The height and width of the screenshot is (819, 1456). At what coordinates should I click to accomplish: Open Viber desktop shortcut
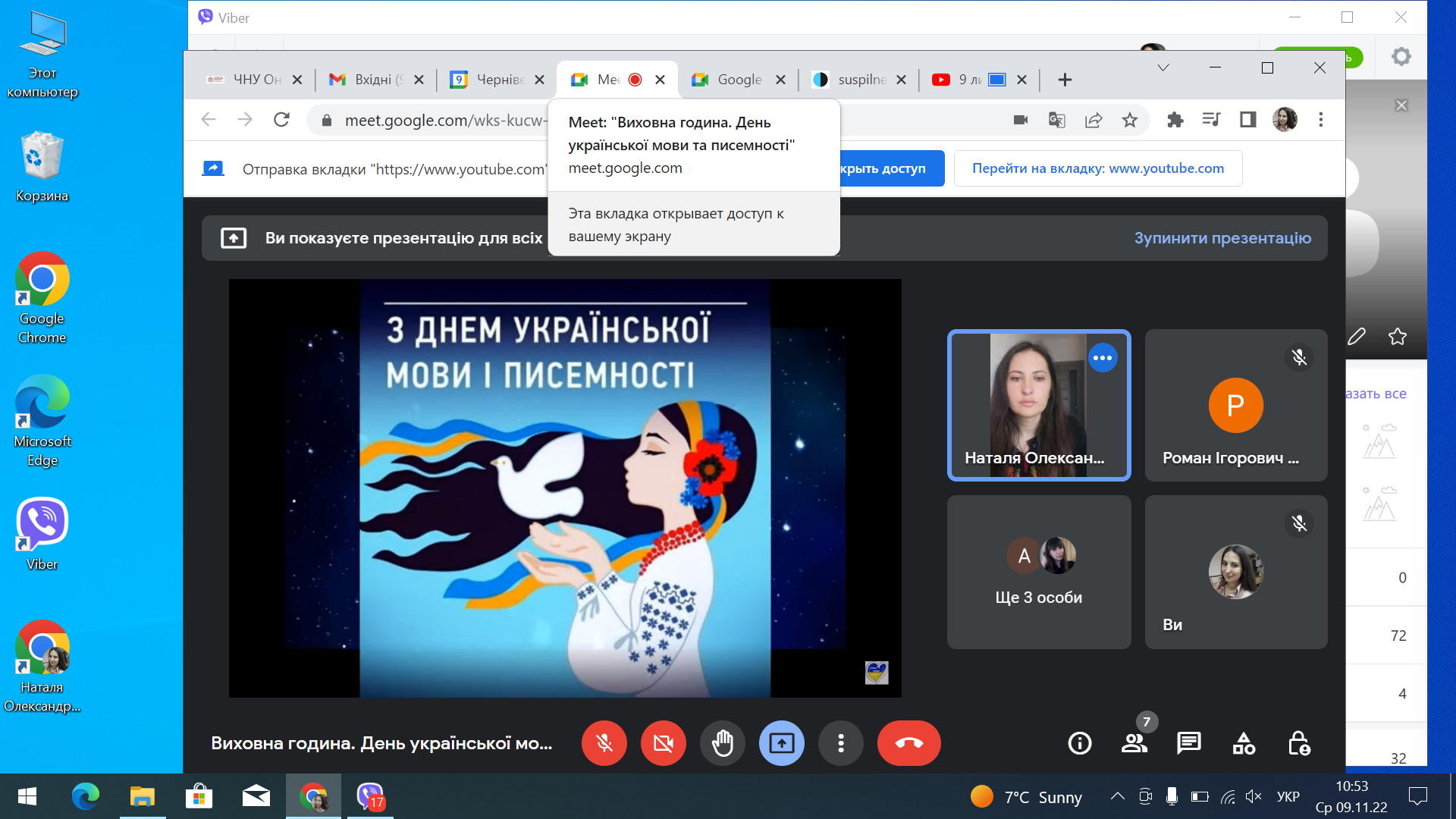pos(42,535)
